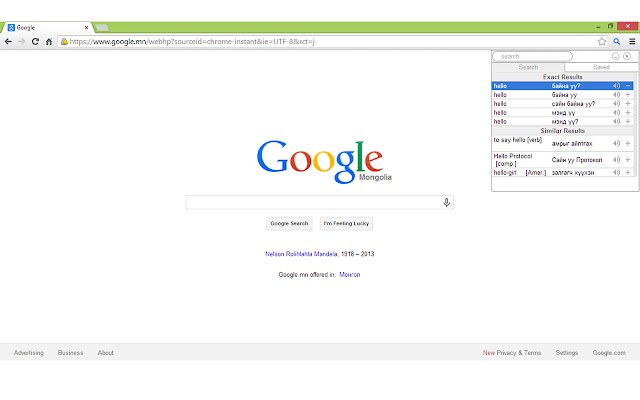Open a new browser tab
The image size is (640, 400).
[102, 28]
